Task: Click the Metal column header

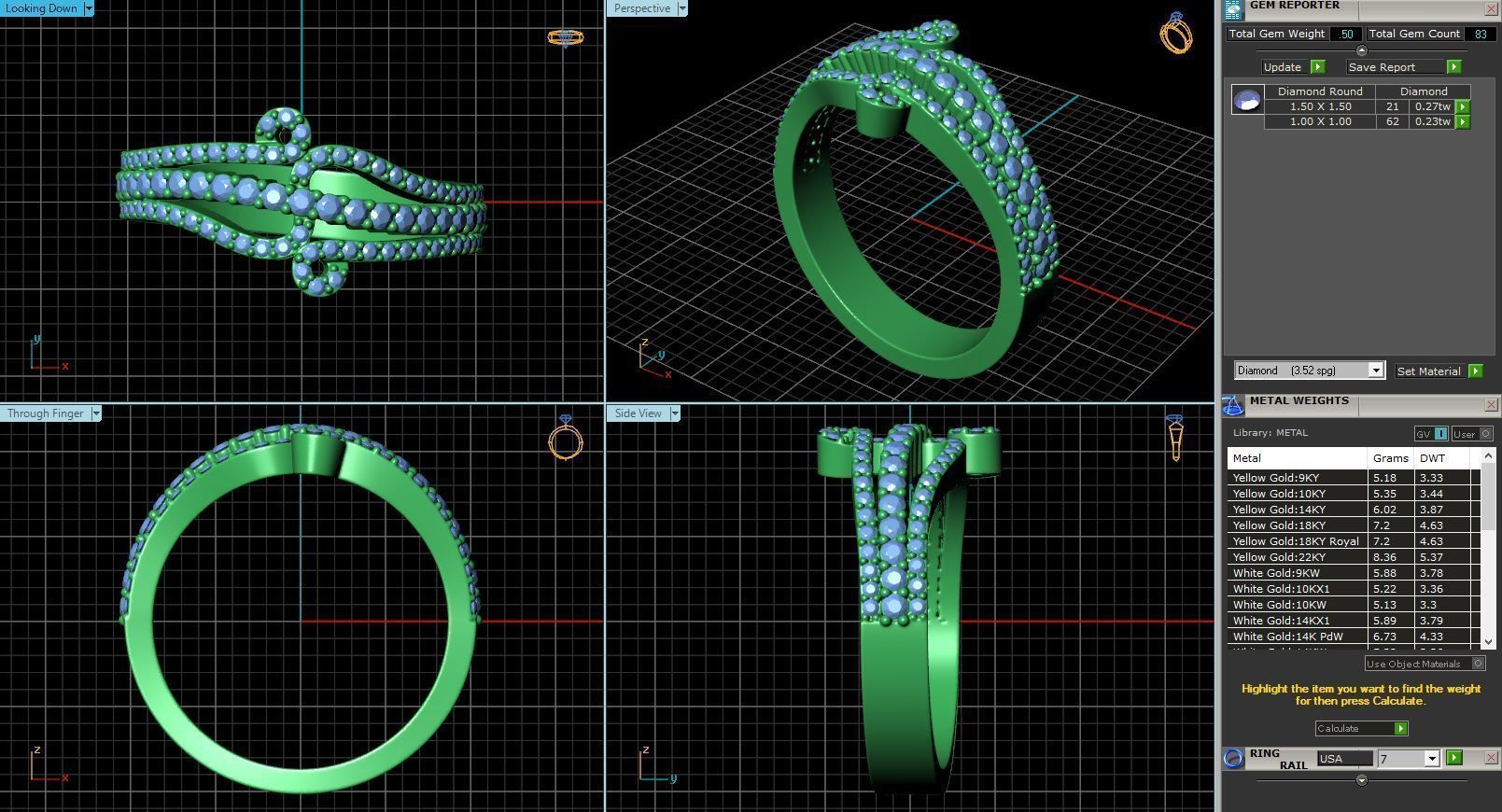Action: pos(1298,458)
